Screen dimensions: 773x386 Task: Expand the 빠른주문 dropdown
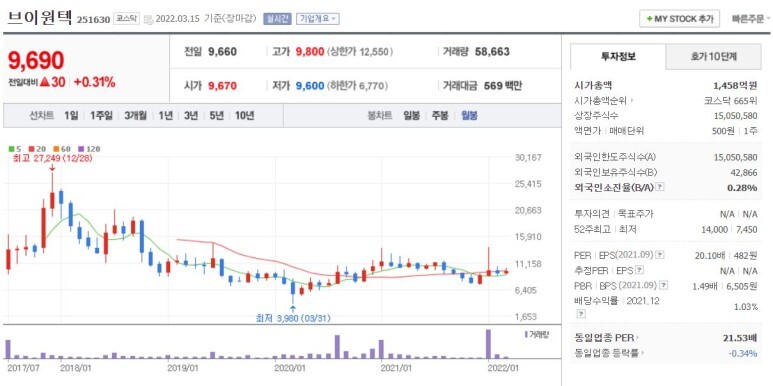click(x=751, y=19)
